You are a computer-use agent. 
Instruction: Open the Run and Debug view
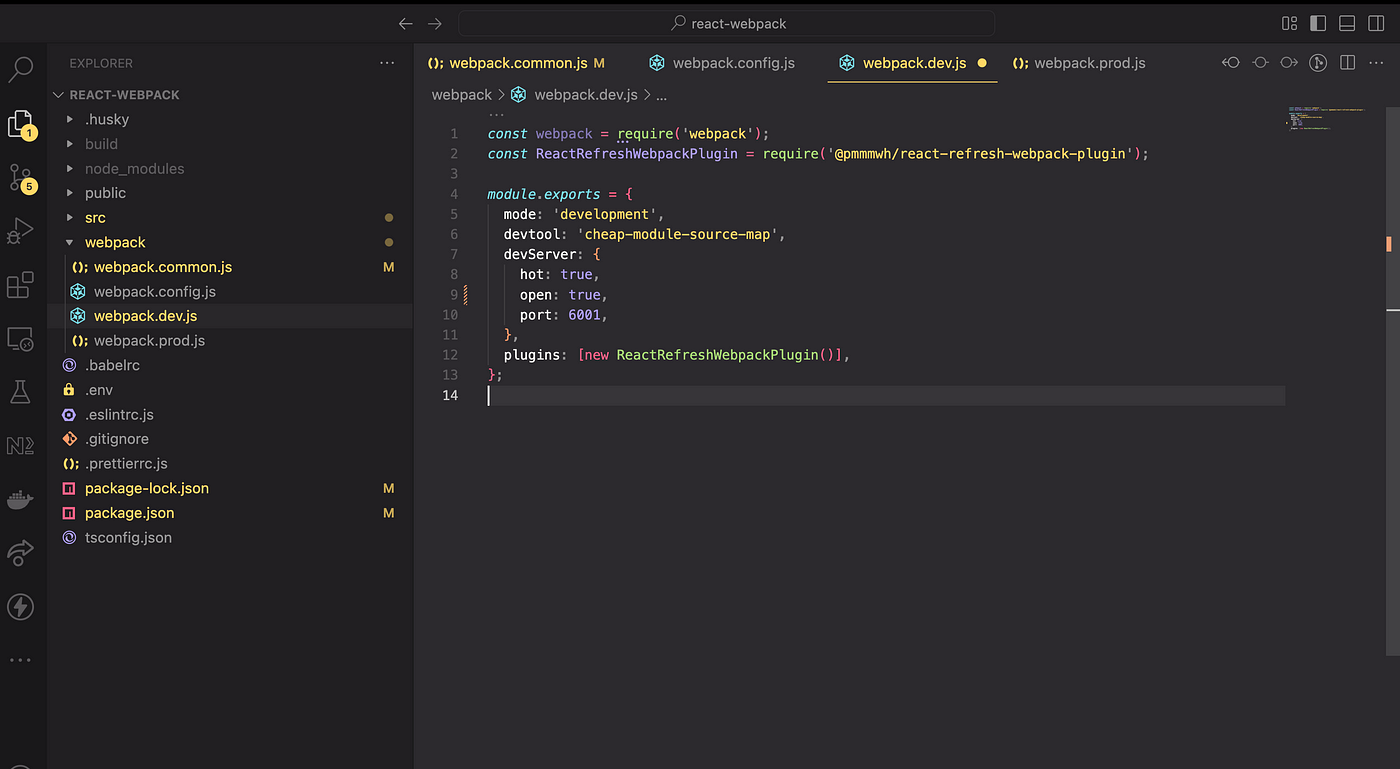20,231
